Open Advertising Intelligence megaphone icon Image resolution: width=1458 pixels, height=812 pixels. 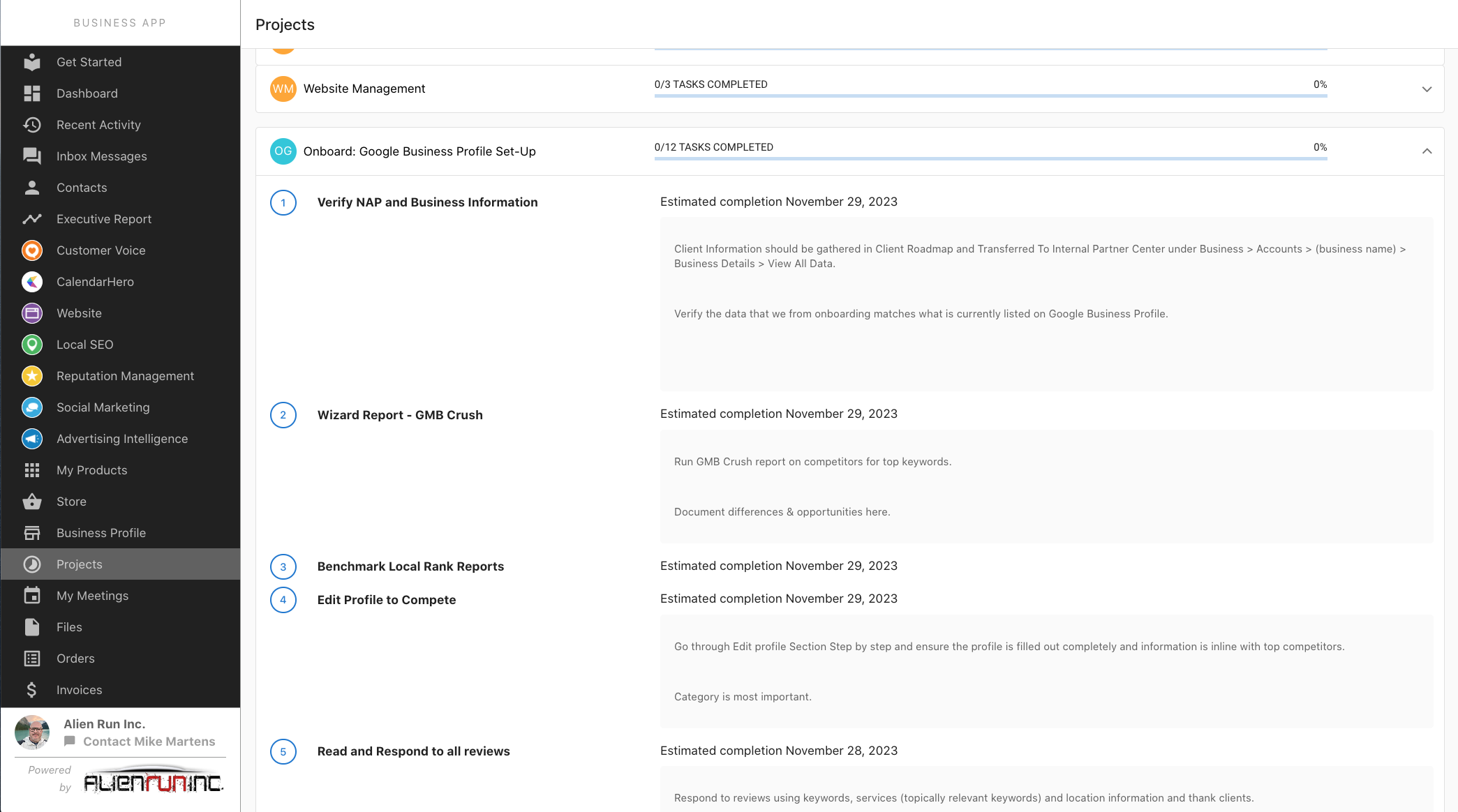tap(32, 439)
